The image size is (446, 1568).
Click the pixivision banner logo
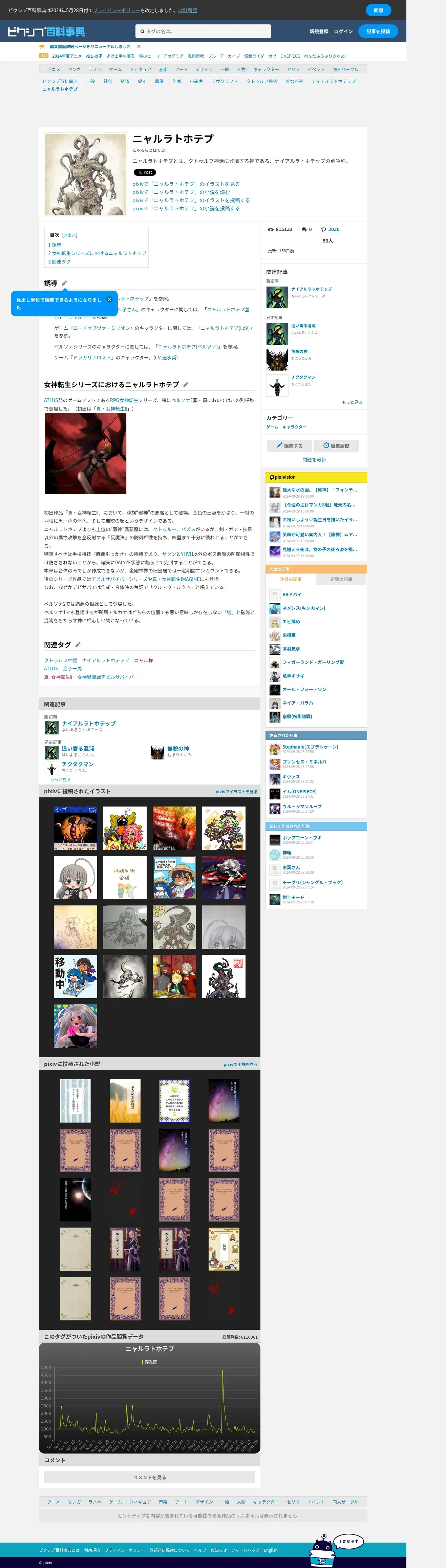coord(283,477)
